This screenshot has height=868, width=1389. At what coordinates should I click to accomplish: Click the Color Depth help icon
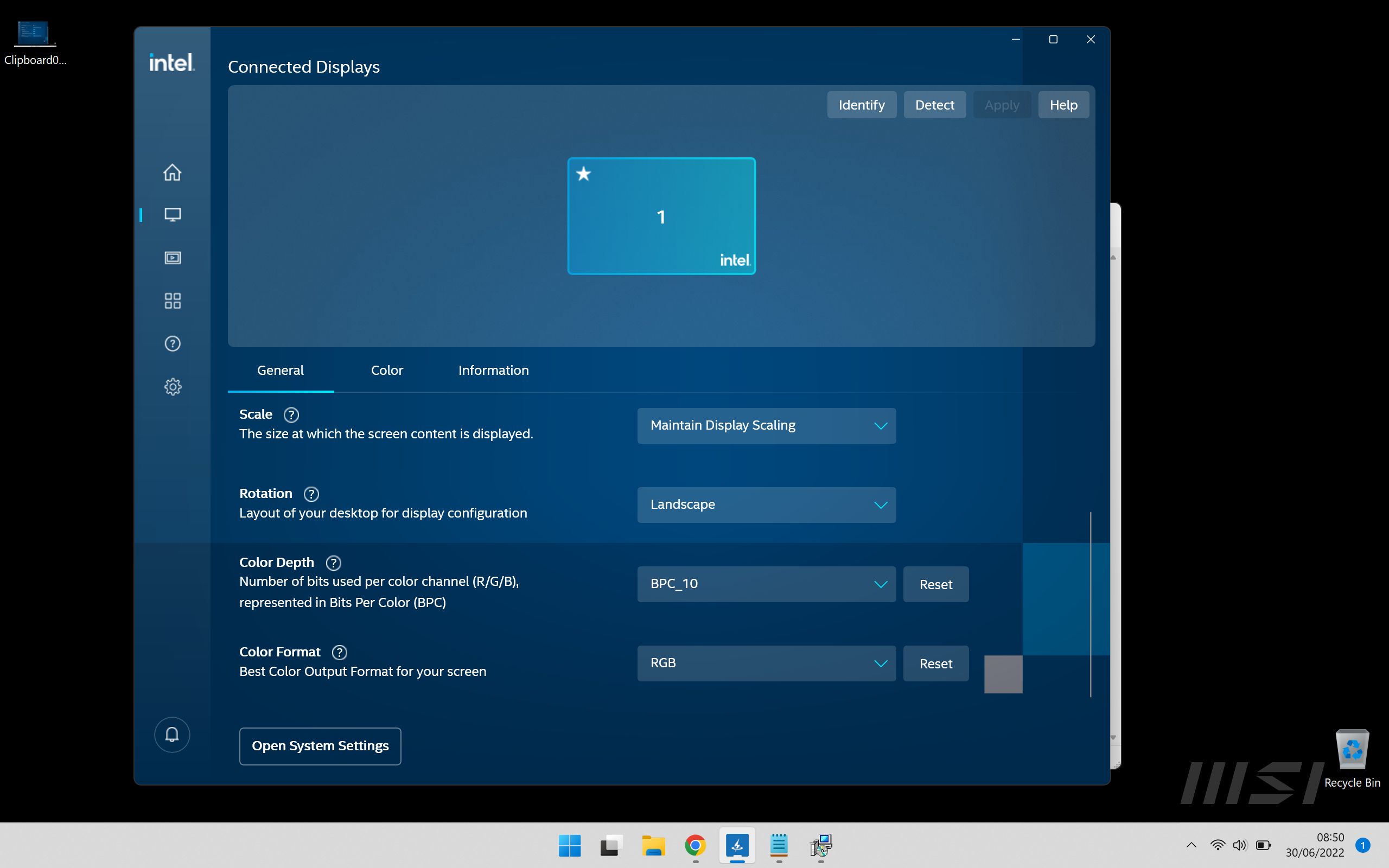point(334,563)
